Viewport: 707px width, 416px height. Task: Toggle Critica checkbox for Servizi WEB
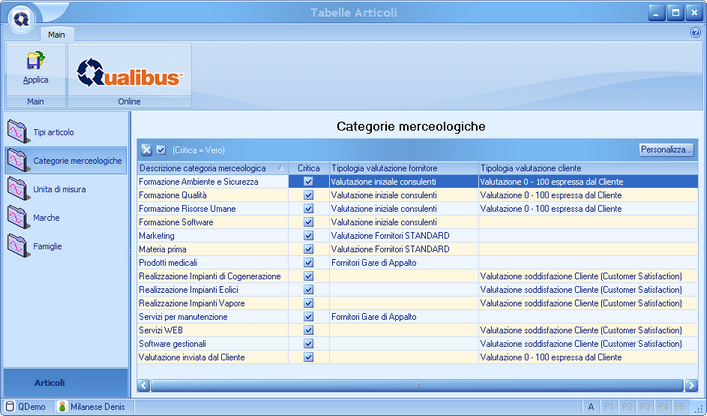(x=308, y=330)
